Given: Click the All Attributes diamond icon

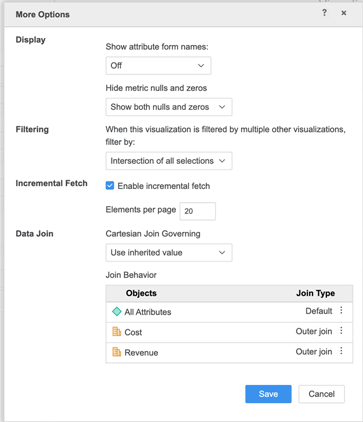Looking at the screenshot, I should [117, 312].
